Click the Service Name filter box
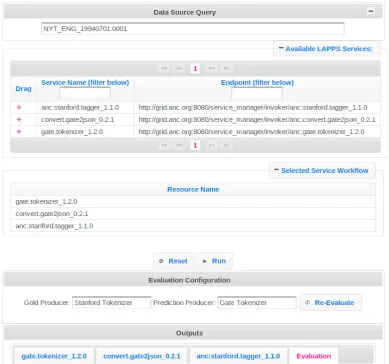This screenshot has width=389, height=364. click(85, 93)
